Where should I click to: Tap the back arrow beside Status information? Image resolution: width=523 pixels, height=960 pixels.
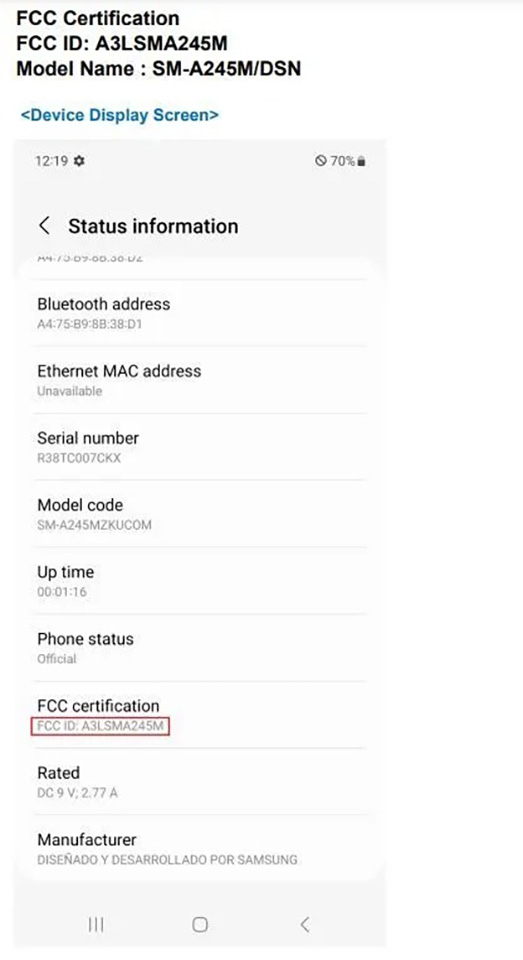click(44, 226)
